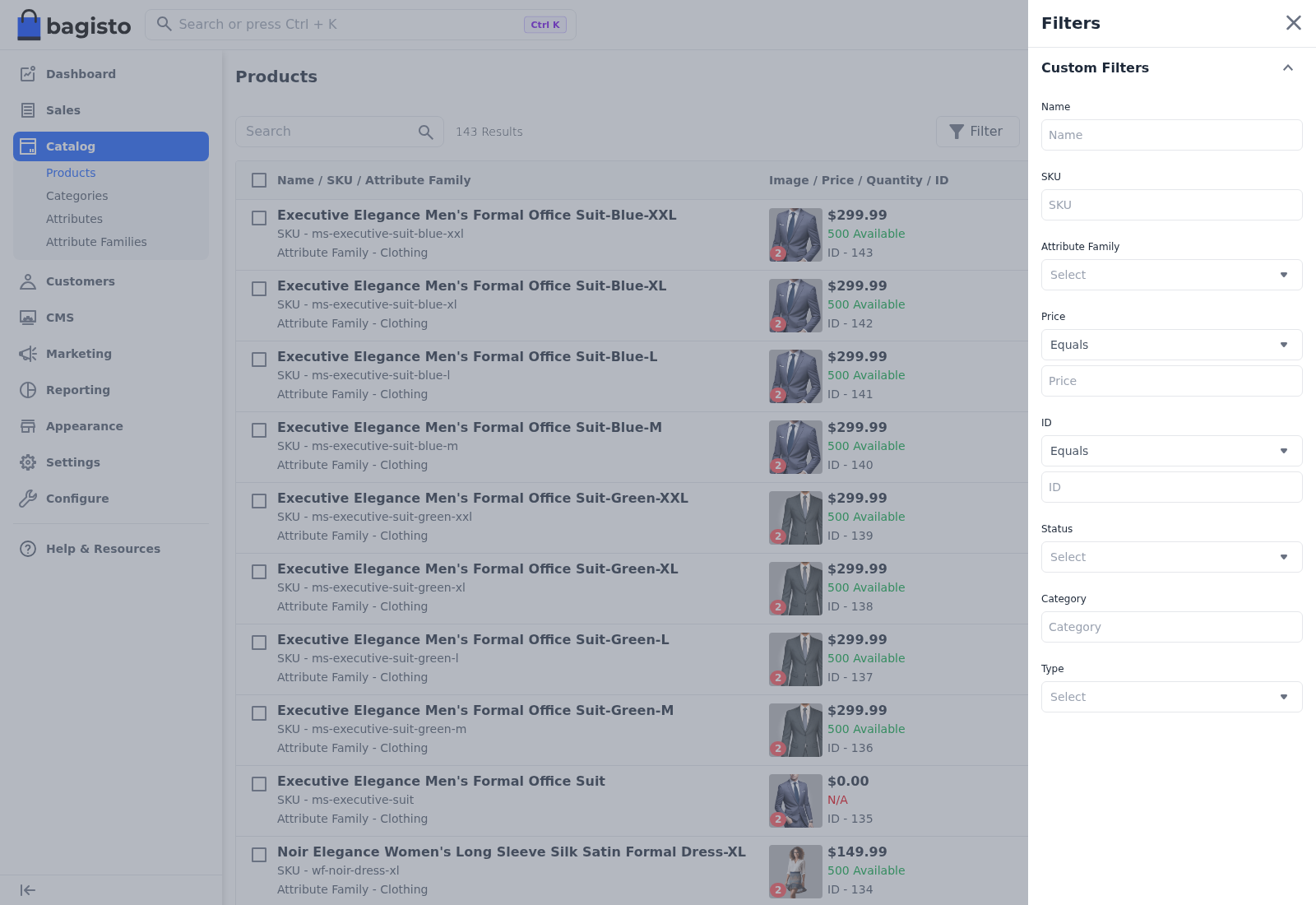Open the Configure menu label
This screenshot has height=905, width=1316.
(x=77, y=499)
